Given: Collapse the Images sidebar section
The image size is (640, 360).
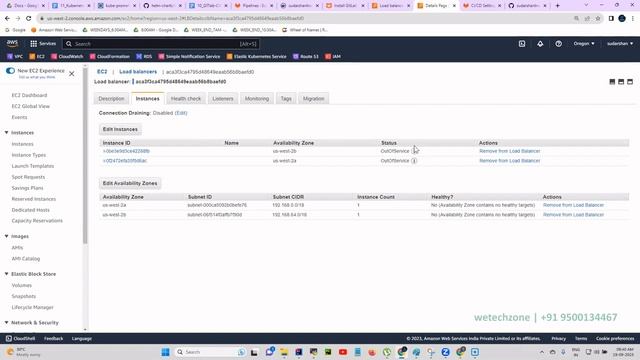Looking at the screenshot, I should [7, 236].
